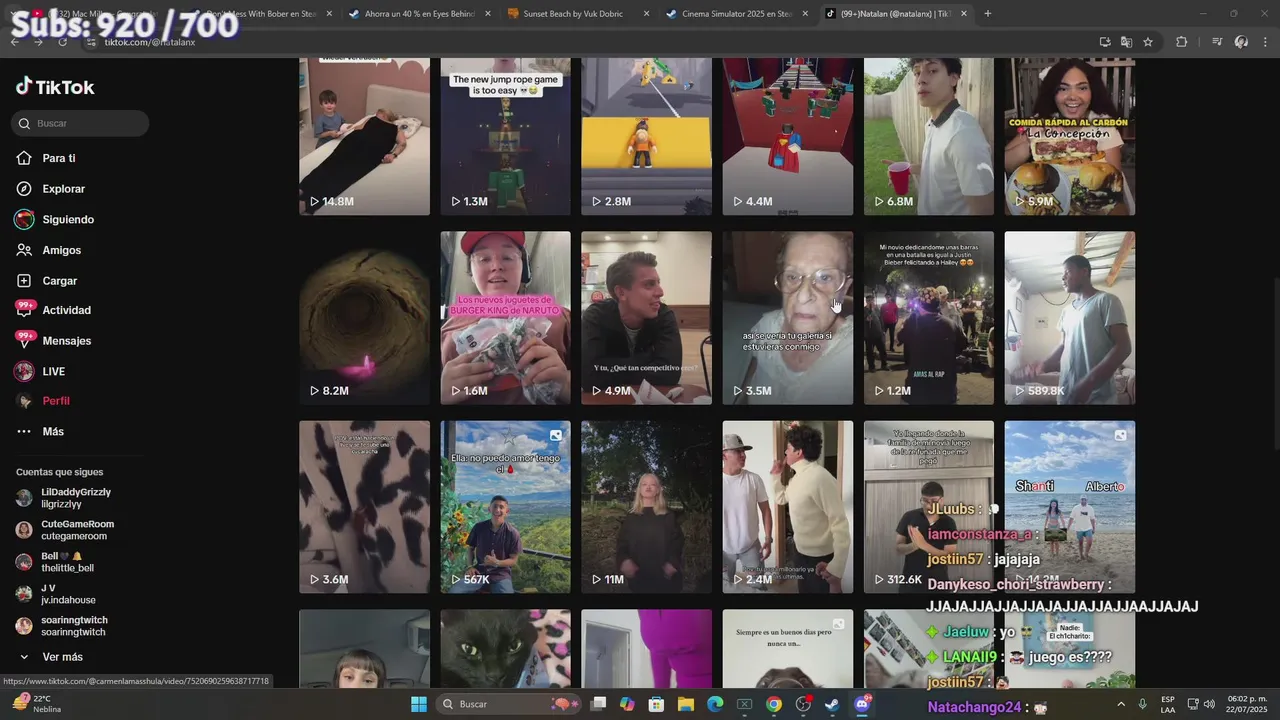Open Chrome profile avatar

[1241, 42]
